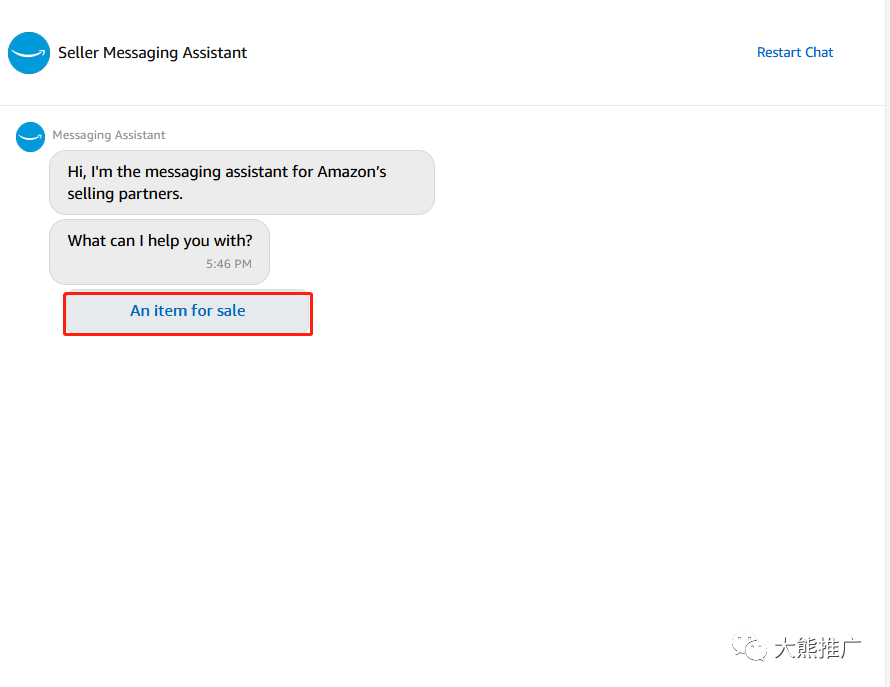Click the 5:46 PM message timestamp
Viewport: 890px width, 687px height.
(x=229, y=265)
